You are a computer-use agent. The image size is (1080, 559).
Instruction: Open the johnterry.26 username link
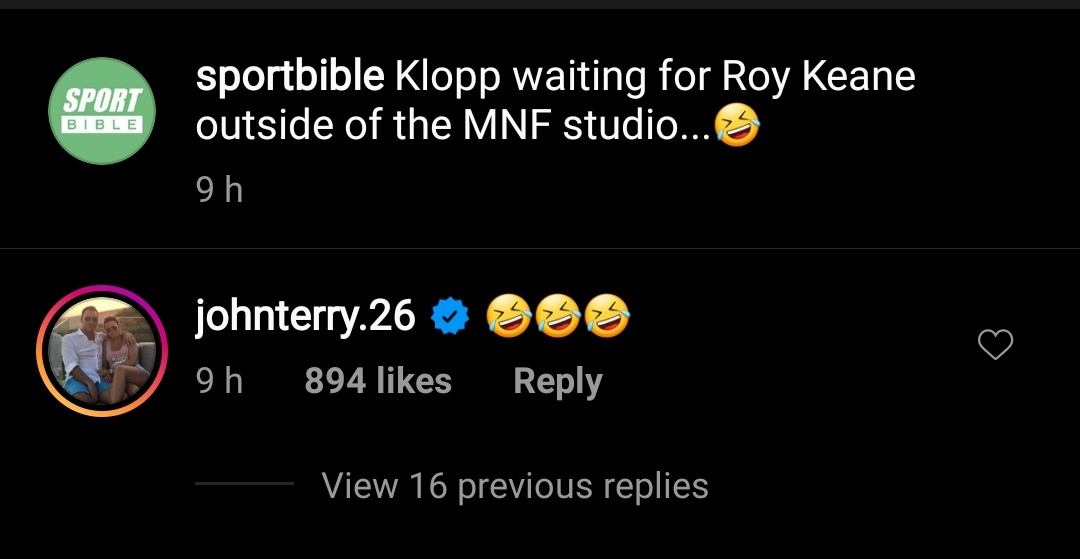305,317
